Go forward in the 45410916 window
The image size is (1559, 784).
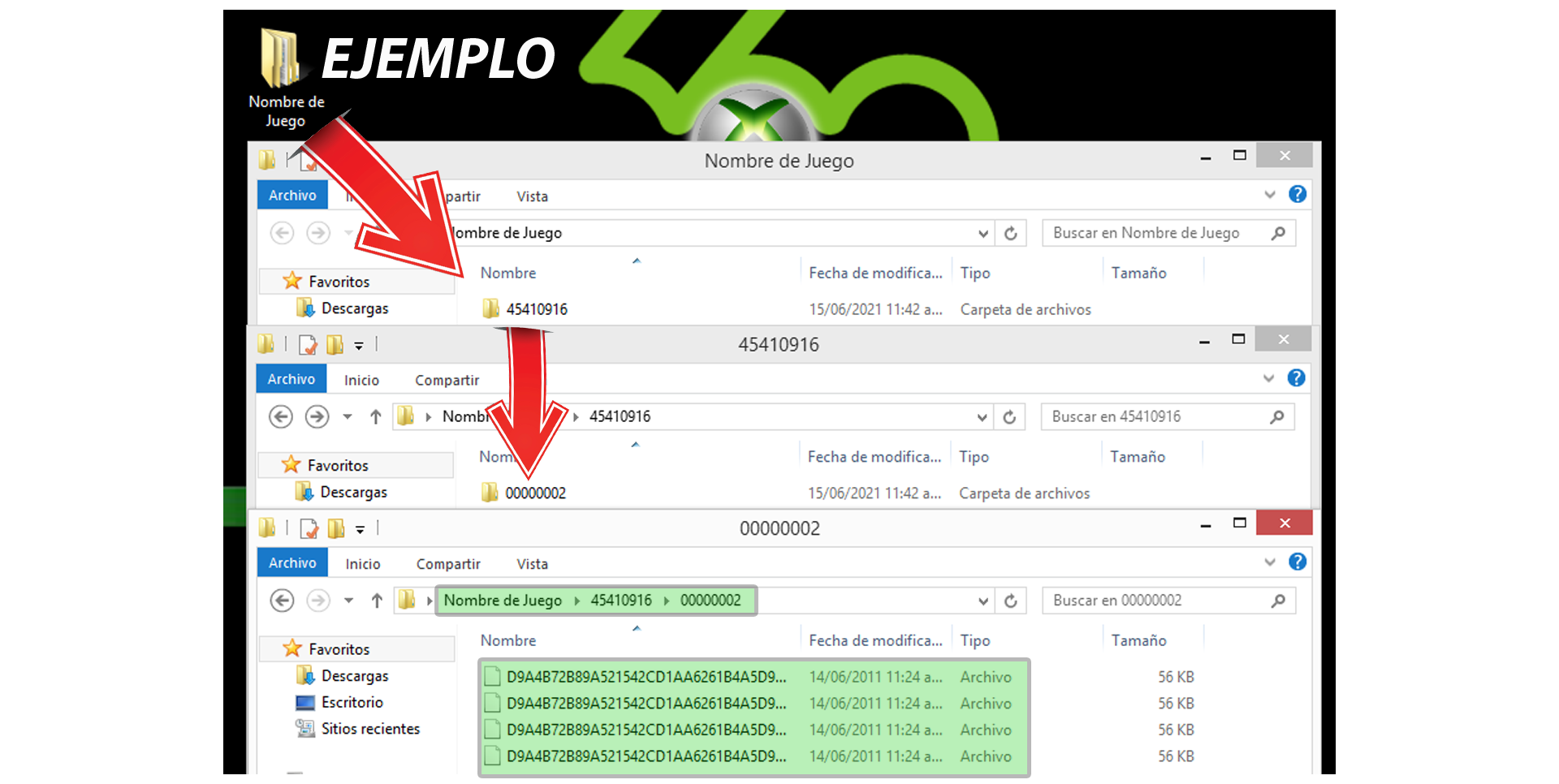point(317,417)
